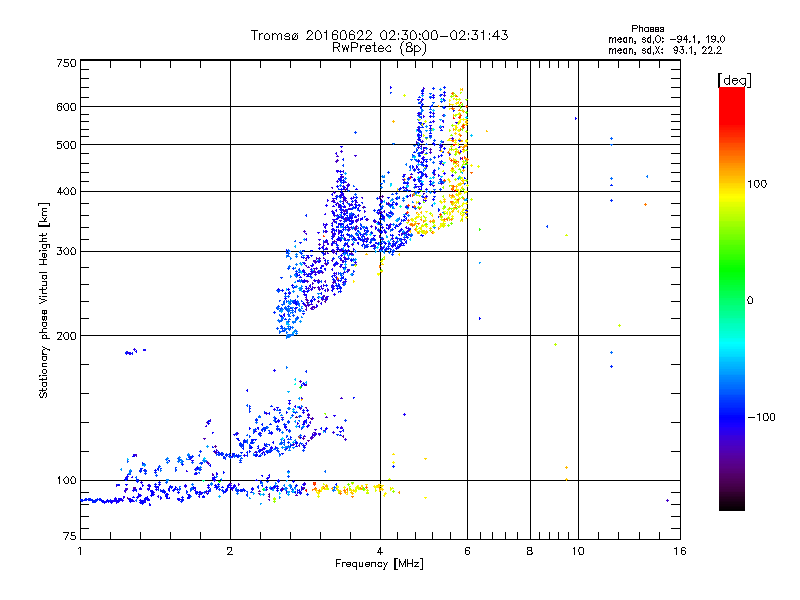Click the '10' x-axis tick label
Viewport: 800px width, 600px height.
pos(578,551)
